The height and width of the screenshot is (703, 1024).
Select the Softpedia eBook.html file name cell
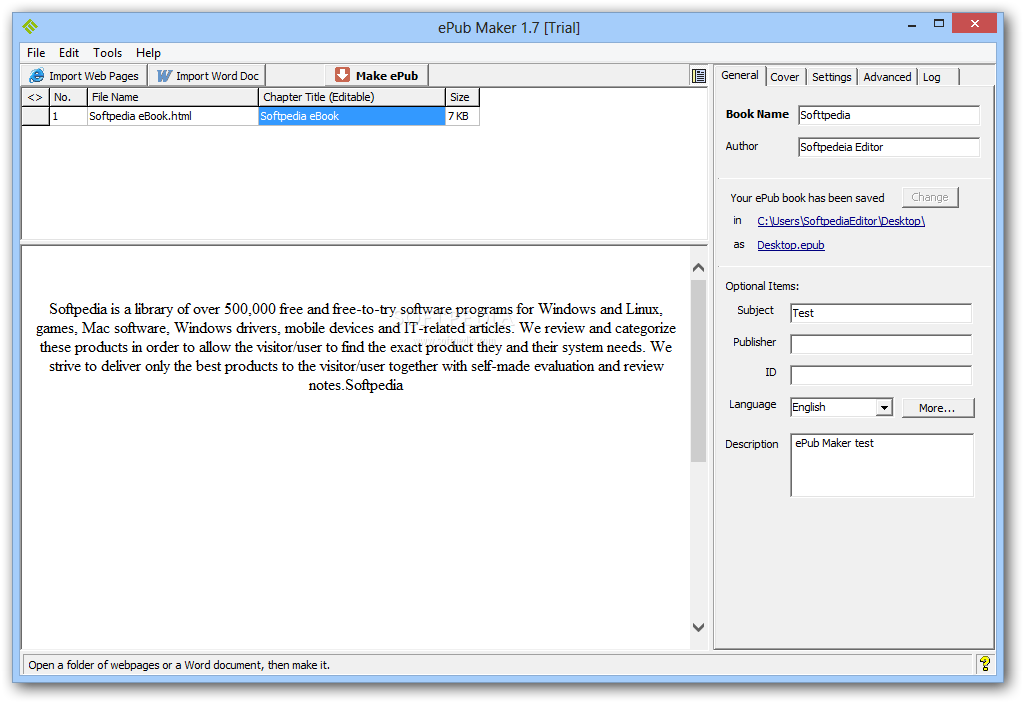(173, 116)
